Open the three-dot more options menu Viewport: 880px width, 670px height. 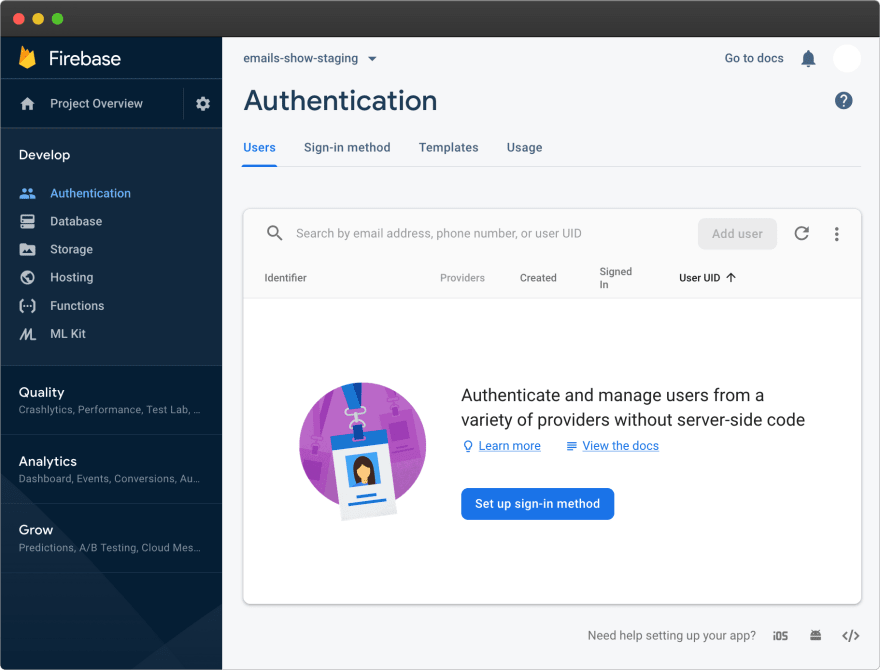click(836, 234)
